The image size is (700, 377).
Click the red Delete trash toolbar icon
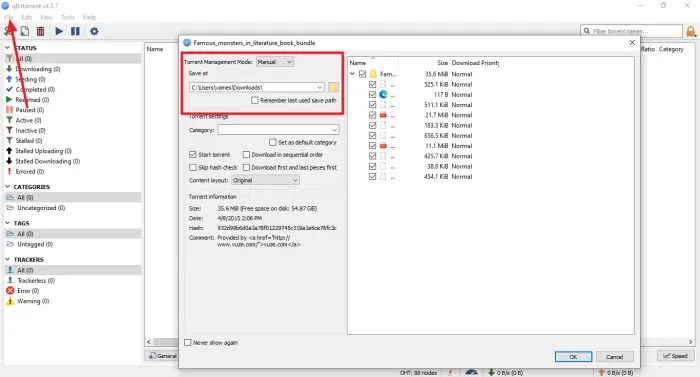tap(40, 31)
